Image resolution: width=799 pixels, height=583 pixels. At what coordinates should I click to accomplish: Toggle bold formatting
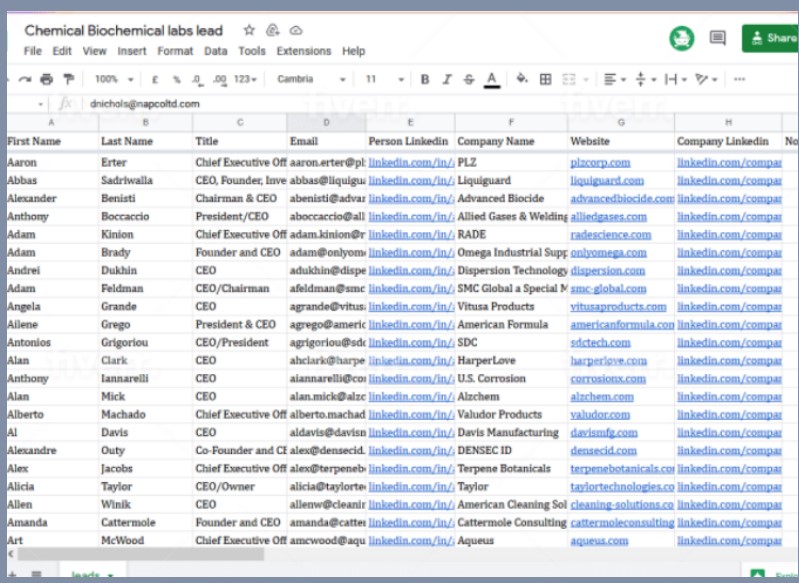tap(424, 79)
